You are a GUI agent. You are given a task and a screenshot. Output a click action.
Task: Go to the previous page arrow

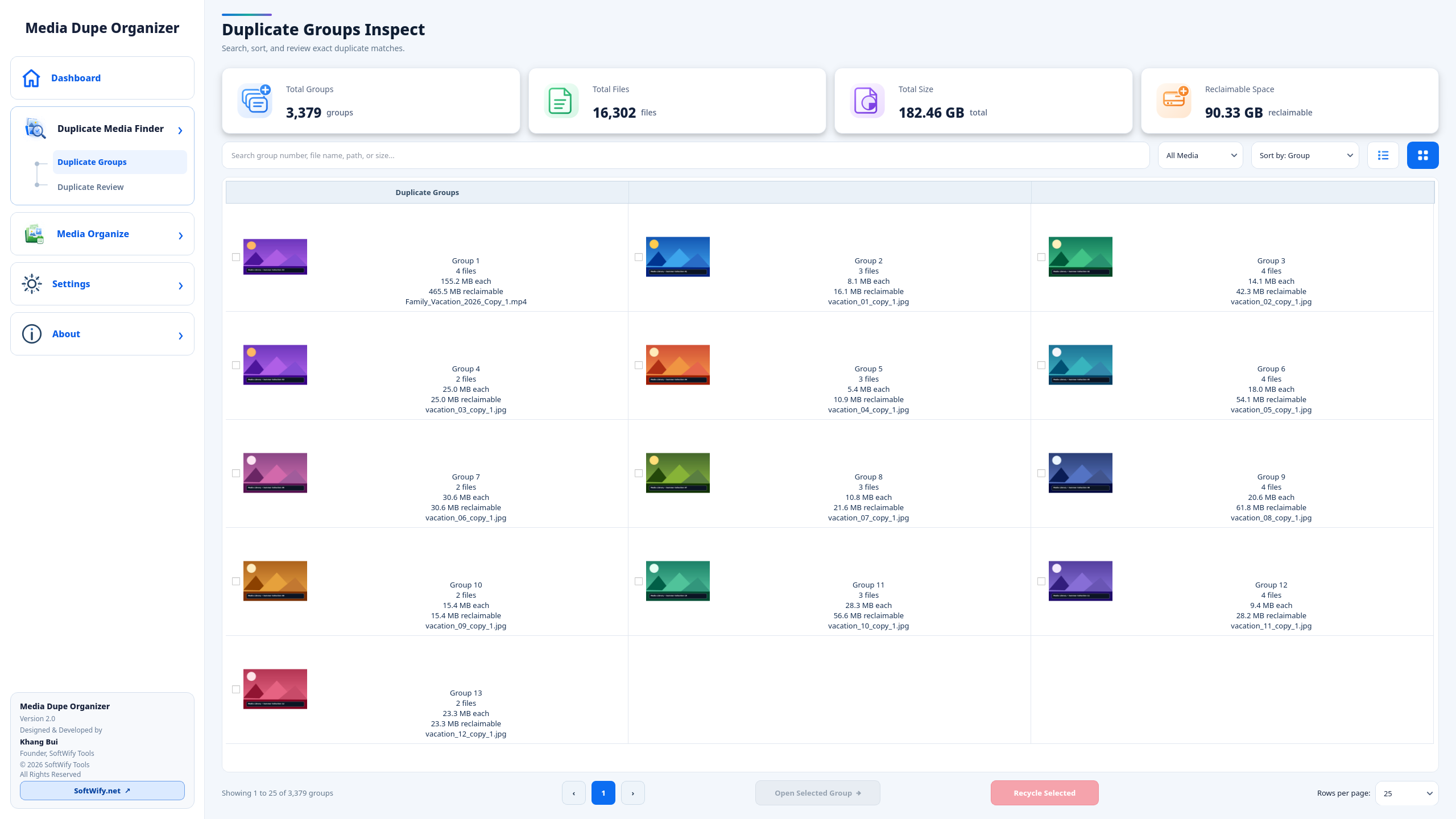[574, 793]
